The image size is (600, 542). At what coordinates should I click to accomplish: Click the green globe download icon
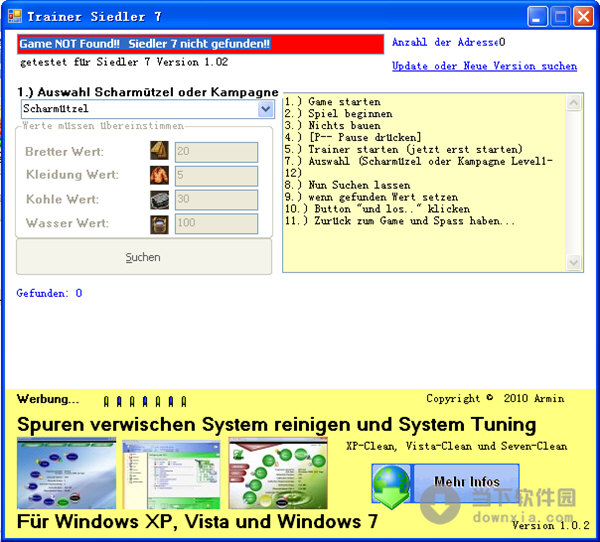click(x=391, y=486)
